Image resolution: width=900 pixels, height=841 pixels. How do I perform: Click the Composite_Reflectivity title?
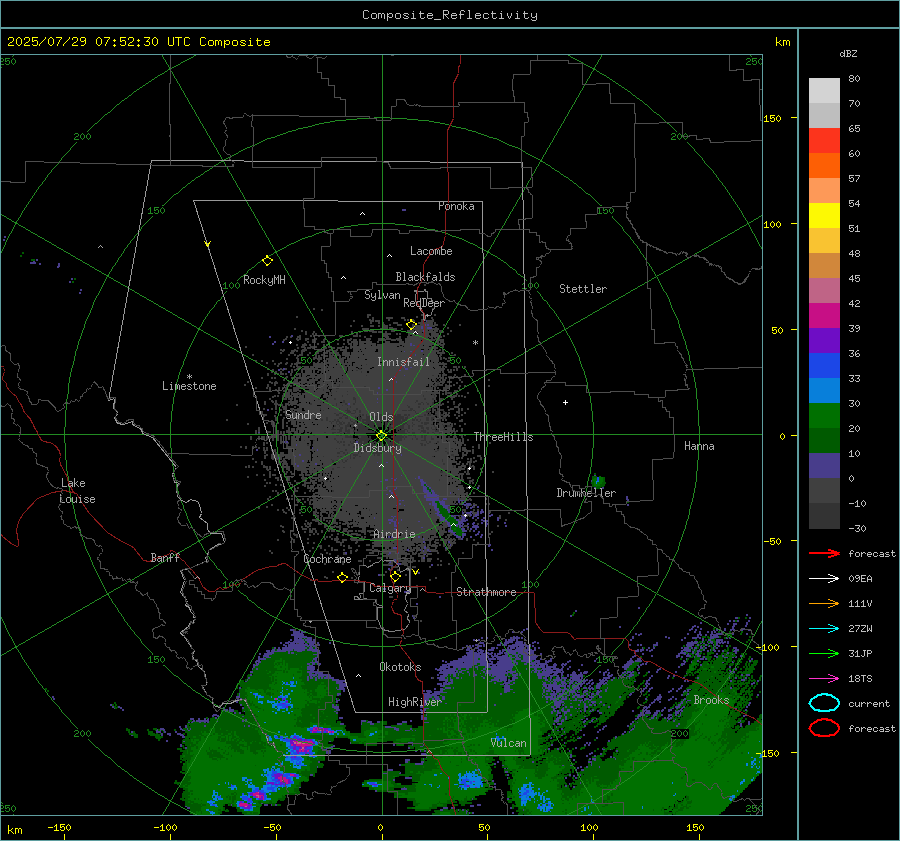pos(450,15)
